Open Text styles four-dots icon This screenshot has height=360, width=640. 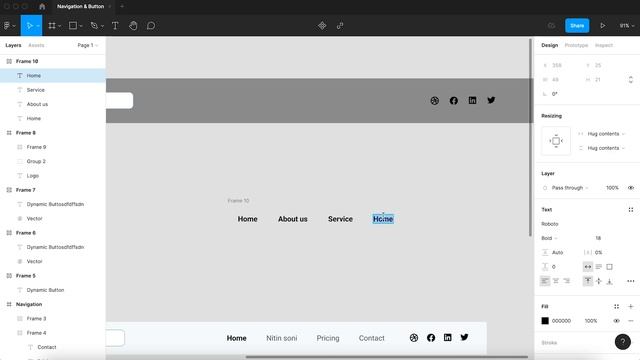click(x=631, y=209)
